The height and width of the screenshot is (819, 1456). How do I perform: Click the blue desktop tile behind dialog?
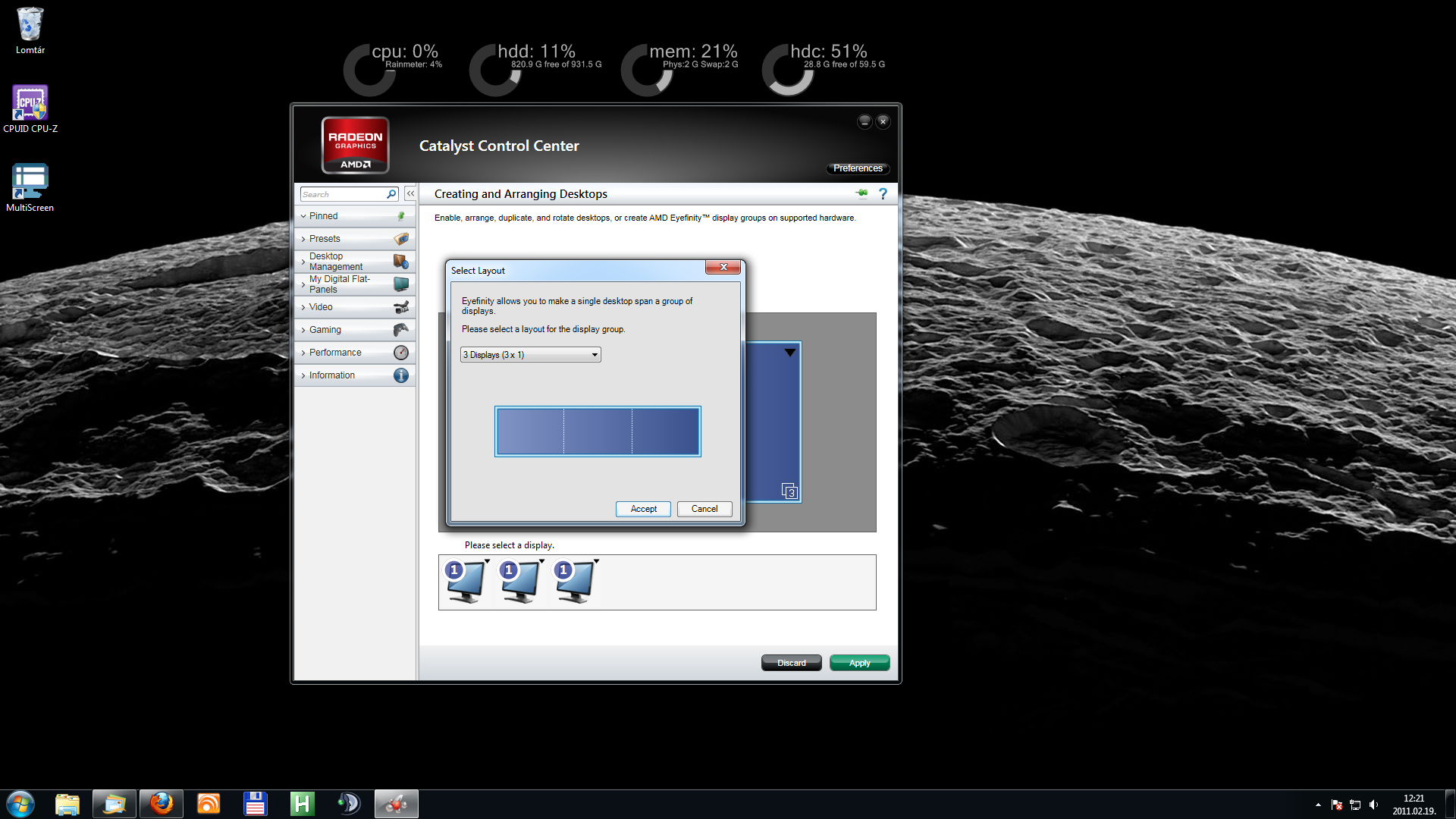(x=773, y=422)
